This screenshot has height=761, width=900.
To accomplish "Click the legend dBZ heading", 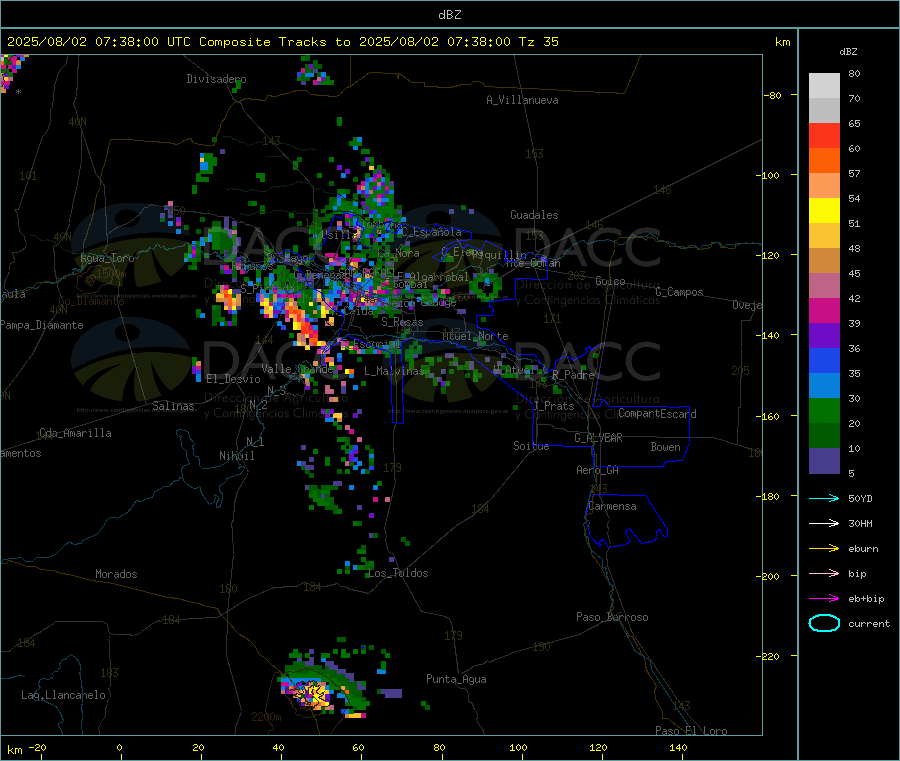I will tap(848, 52).
